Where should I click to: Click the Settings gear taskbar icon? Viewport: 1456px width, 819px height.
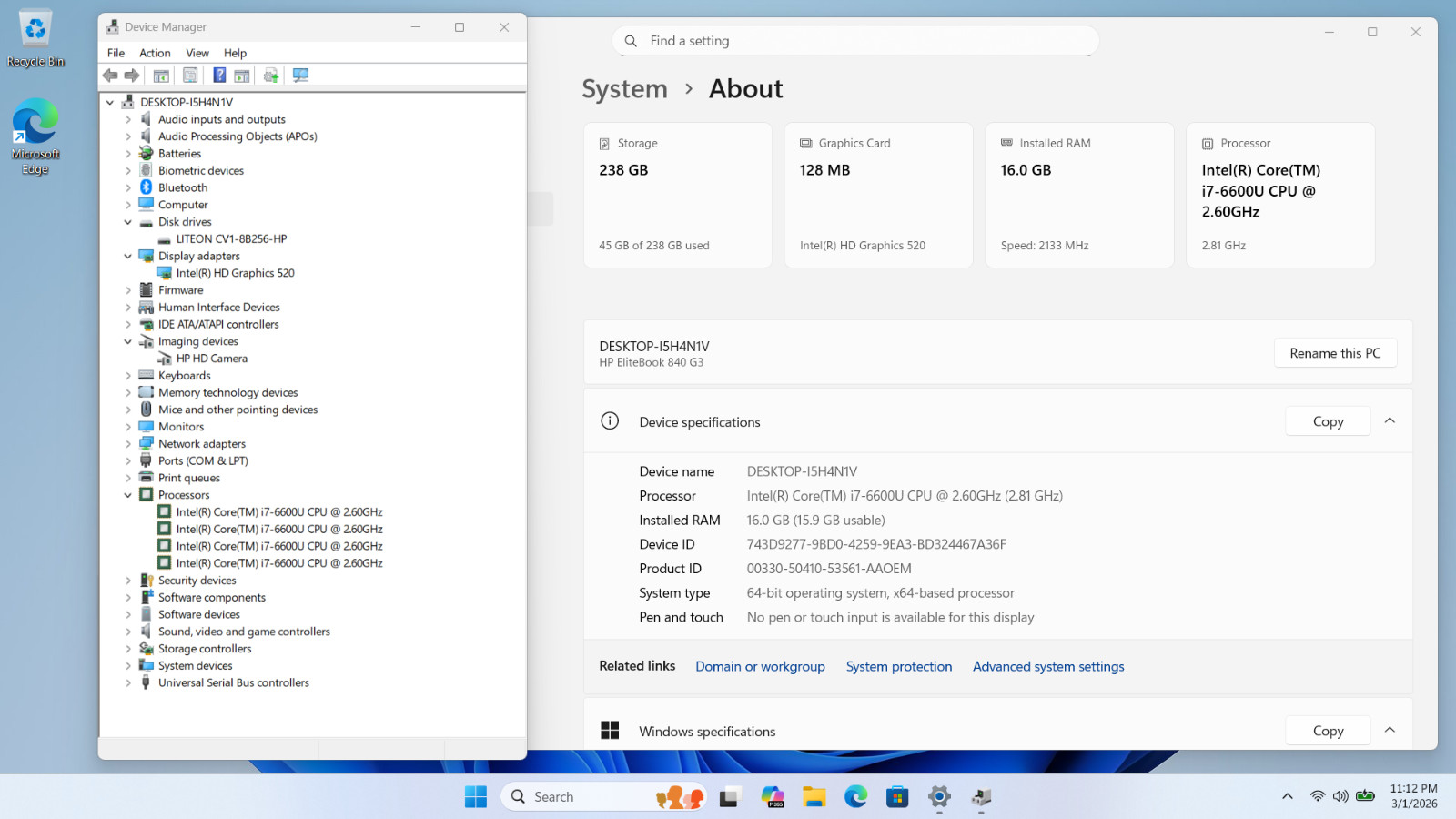(939, 797)
